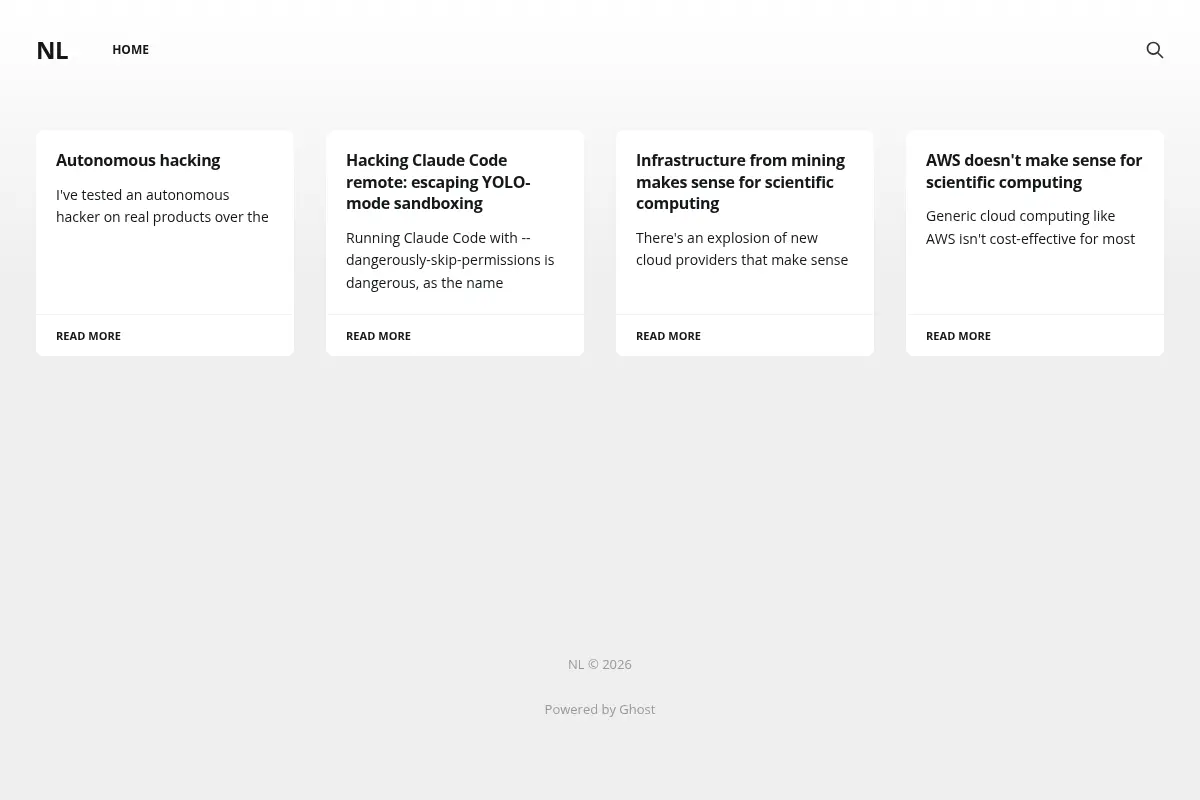Follow the 'Powered by Ghost' footer link

[600, 709]
